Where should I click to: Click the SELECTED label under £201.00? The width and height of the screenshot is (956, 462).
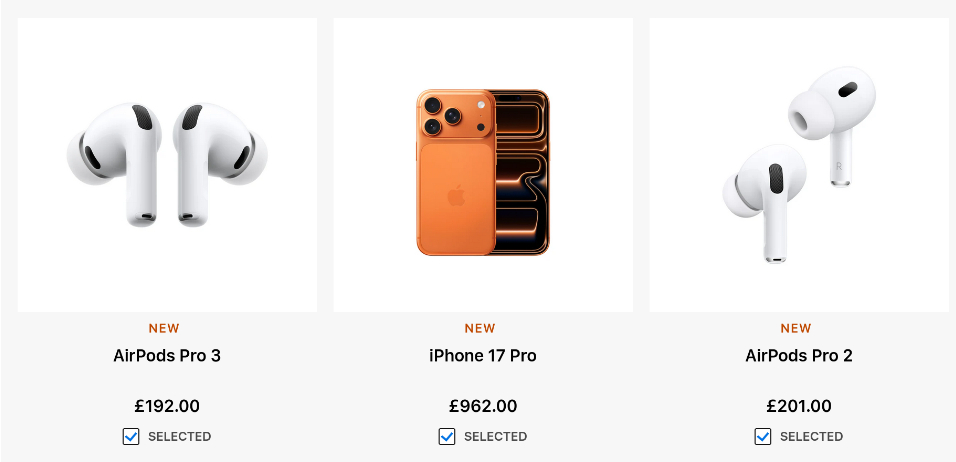tap(811, 437)
